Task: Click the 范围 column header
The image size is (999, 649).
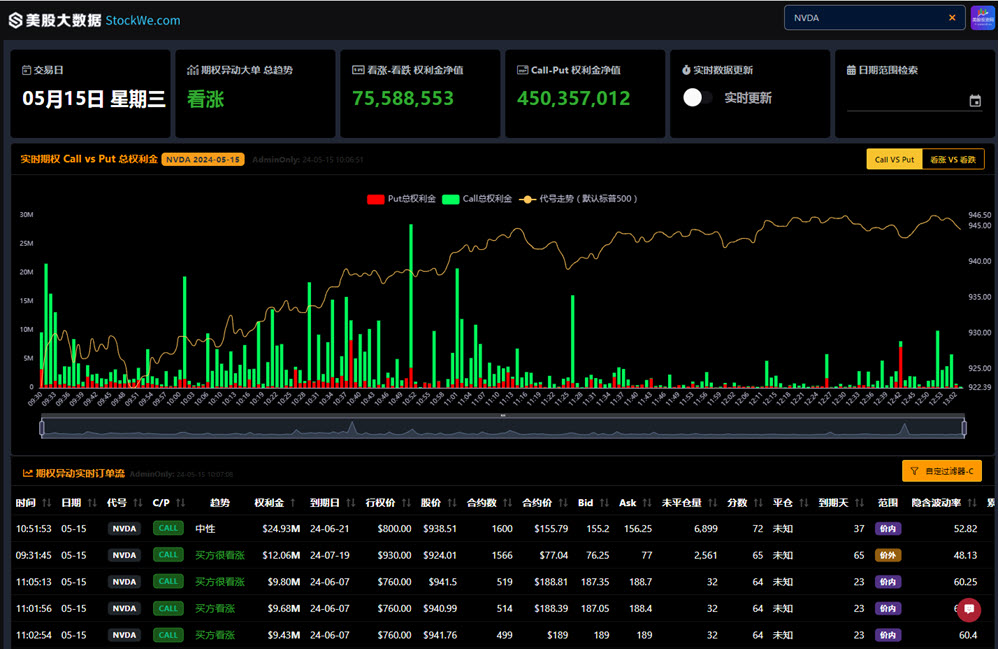Action: pos(888,503)
